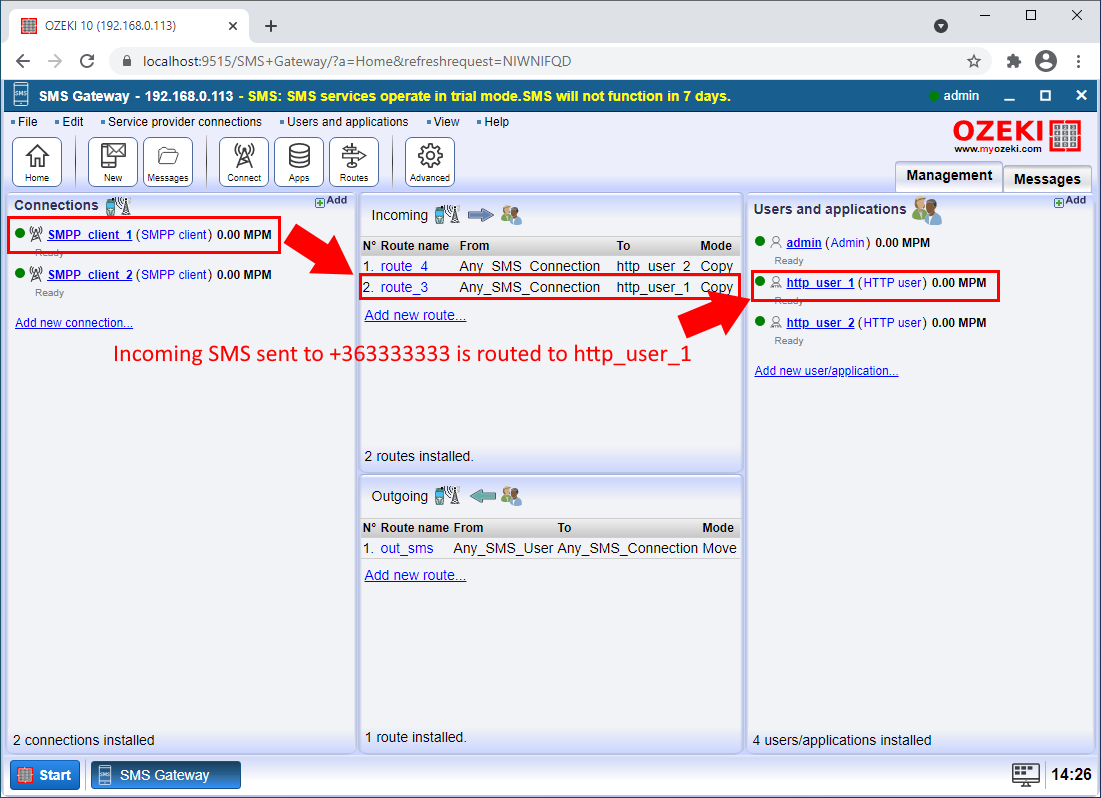
Task: Click the '2 connections installed' status text
Action: point(84,740)
